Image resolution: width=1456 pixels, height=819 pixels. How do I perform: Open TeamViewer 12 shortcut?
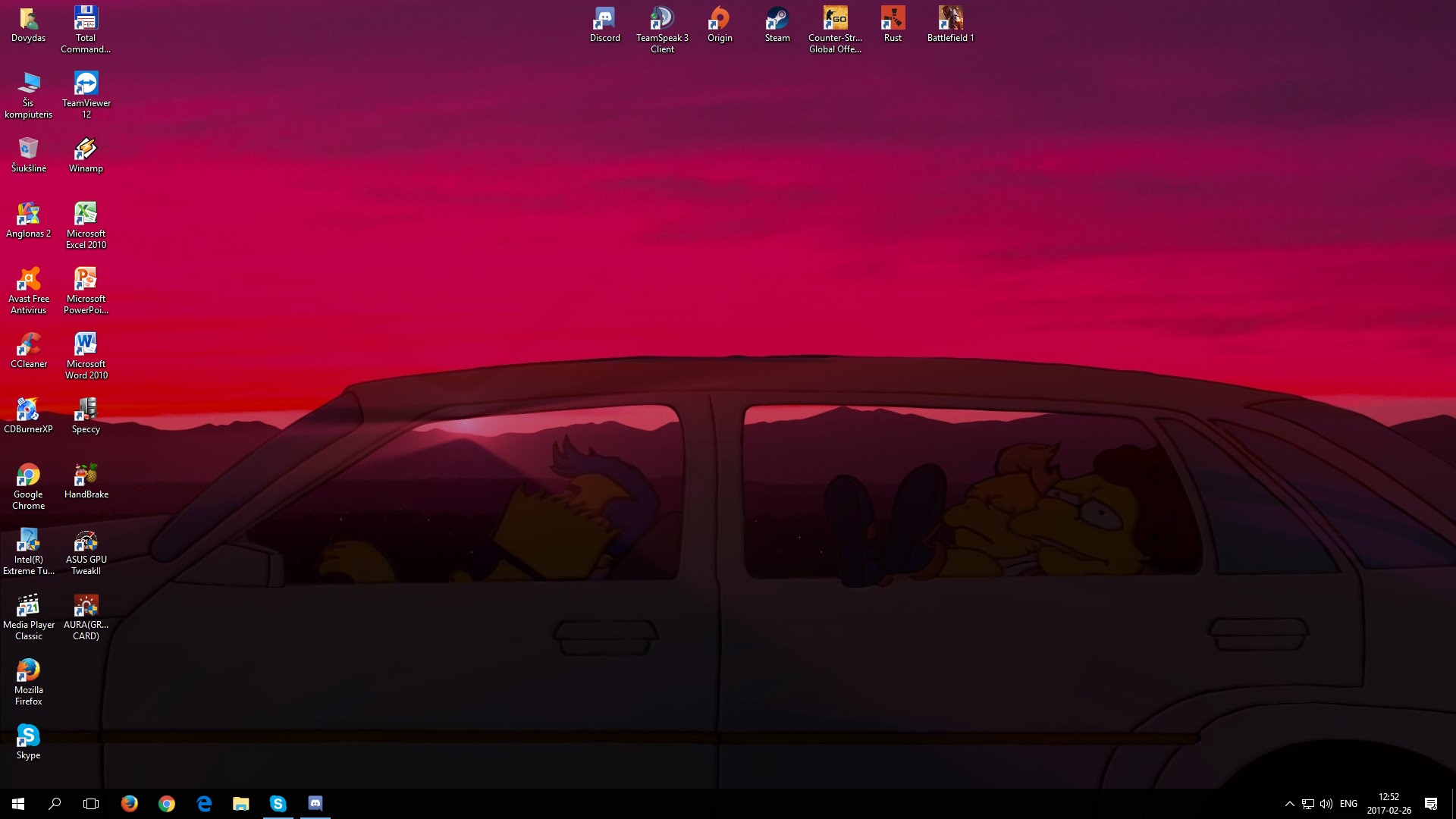pyautogui.click(x=86, y=96)
